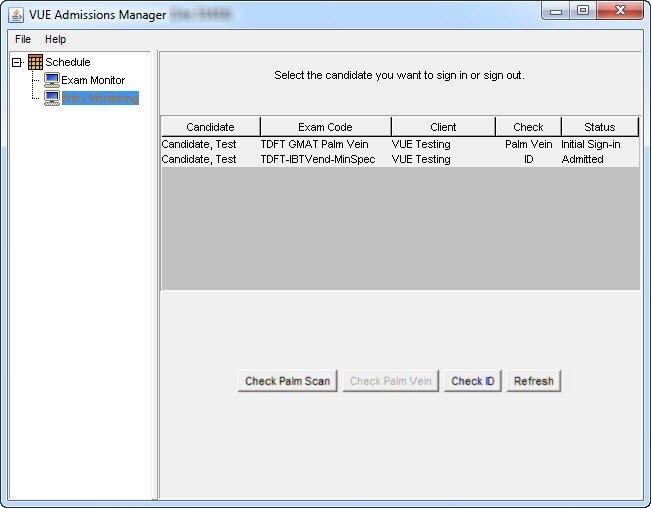
Task: Select the Entry Monitoring tree item
Action: [100, 98]
